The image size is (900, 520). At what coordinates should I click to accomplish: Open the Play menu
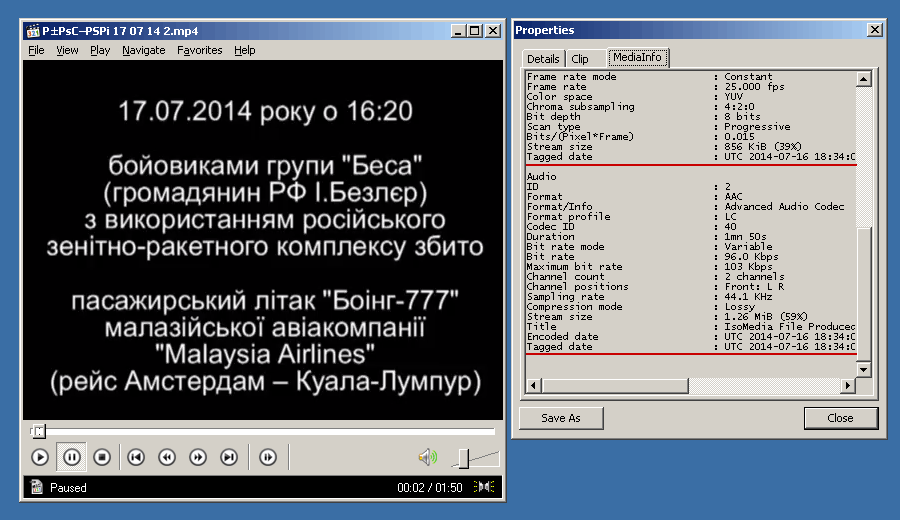[100, 50]
